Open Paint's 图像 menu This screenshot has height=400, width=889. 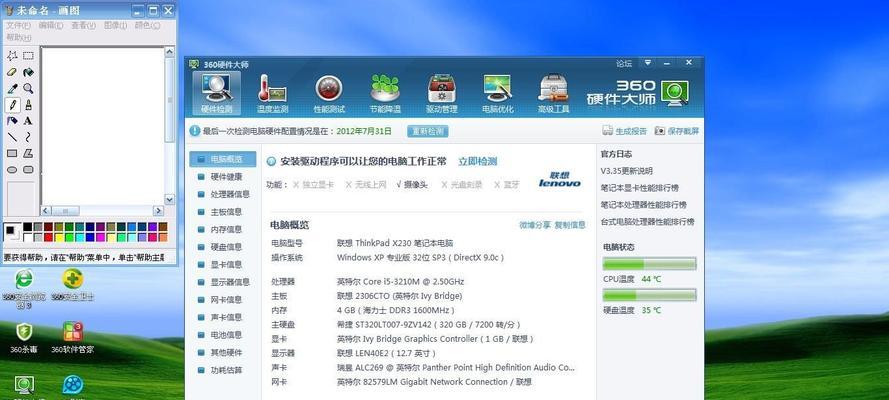click(x=116, y=25)
